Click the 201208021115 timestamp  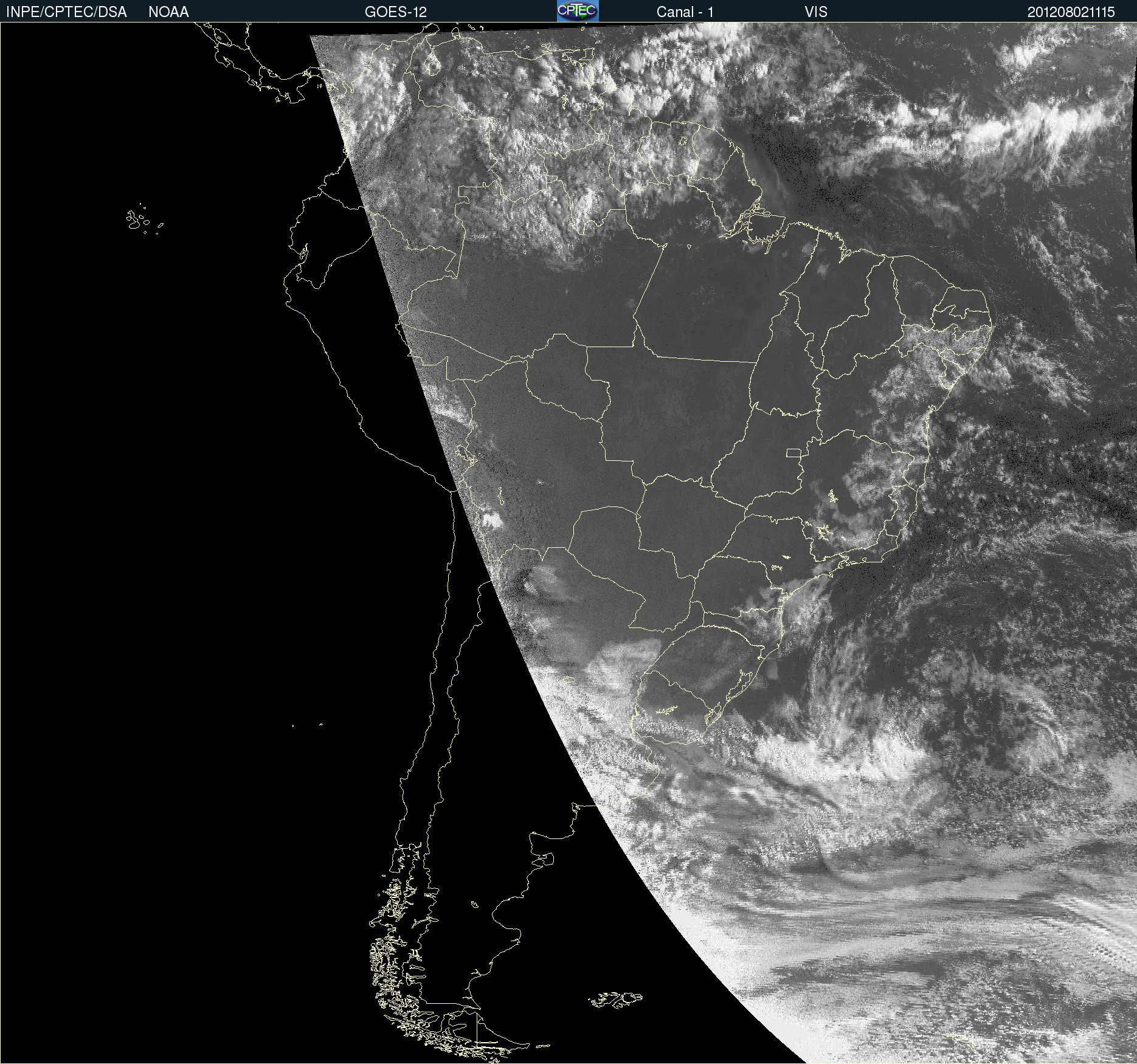coord(1071,12)
